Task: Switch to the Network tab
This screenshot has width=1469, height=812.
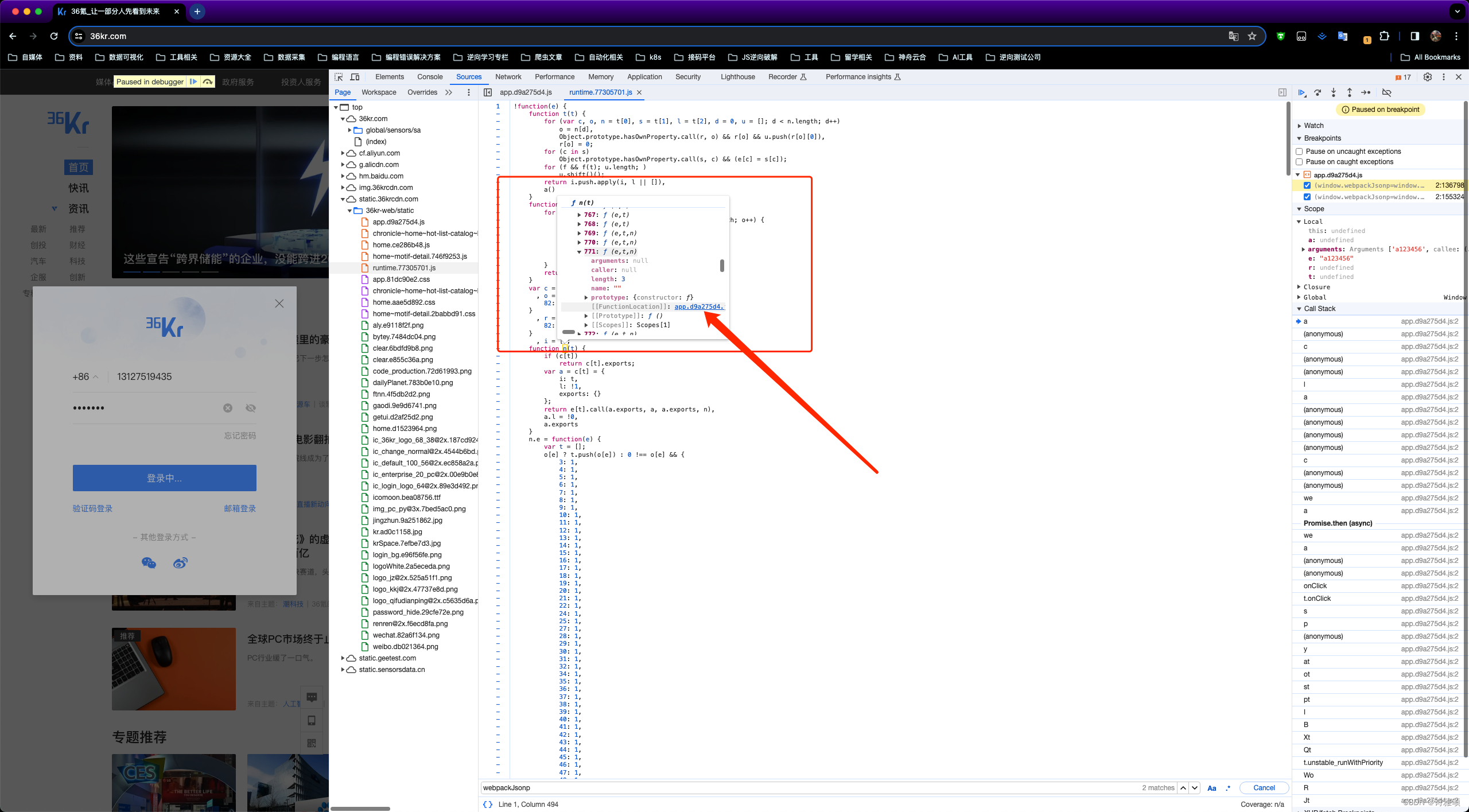Action: click(508, 77)
